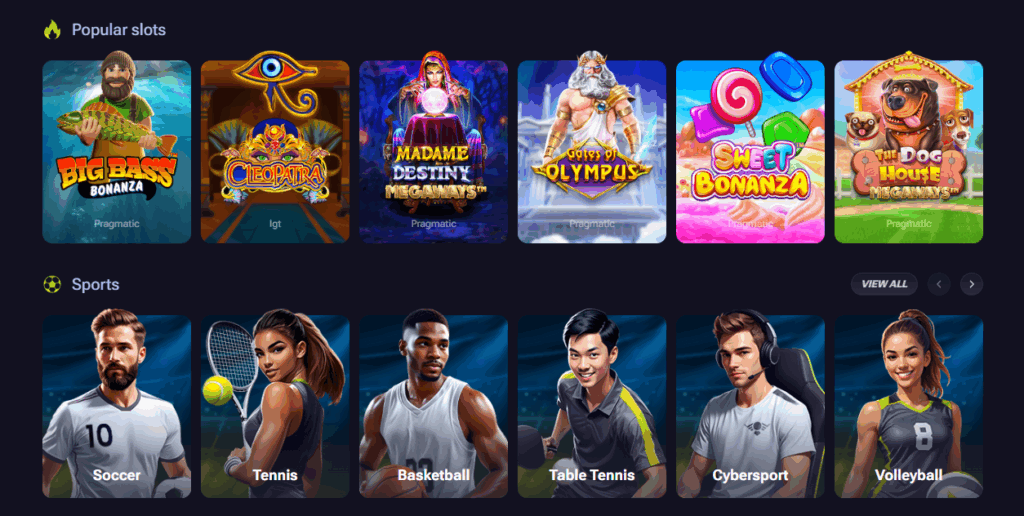The width and height of the screenshot is (1024, 516).
Task: Open Madame Destiny Megaways slot
Action: tap(434, 152)
